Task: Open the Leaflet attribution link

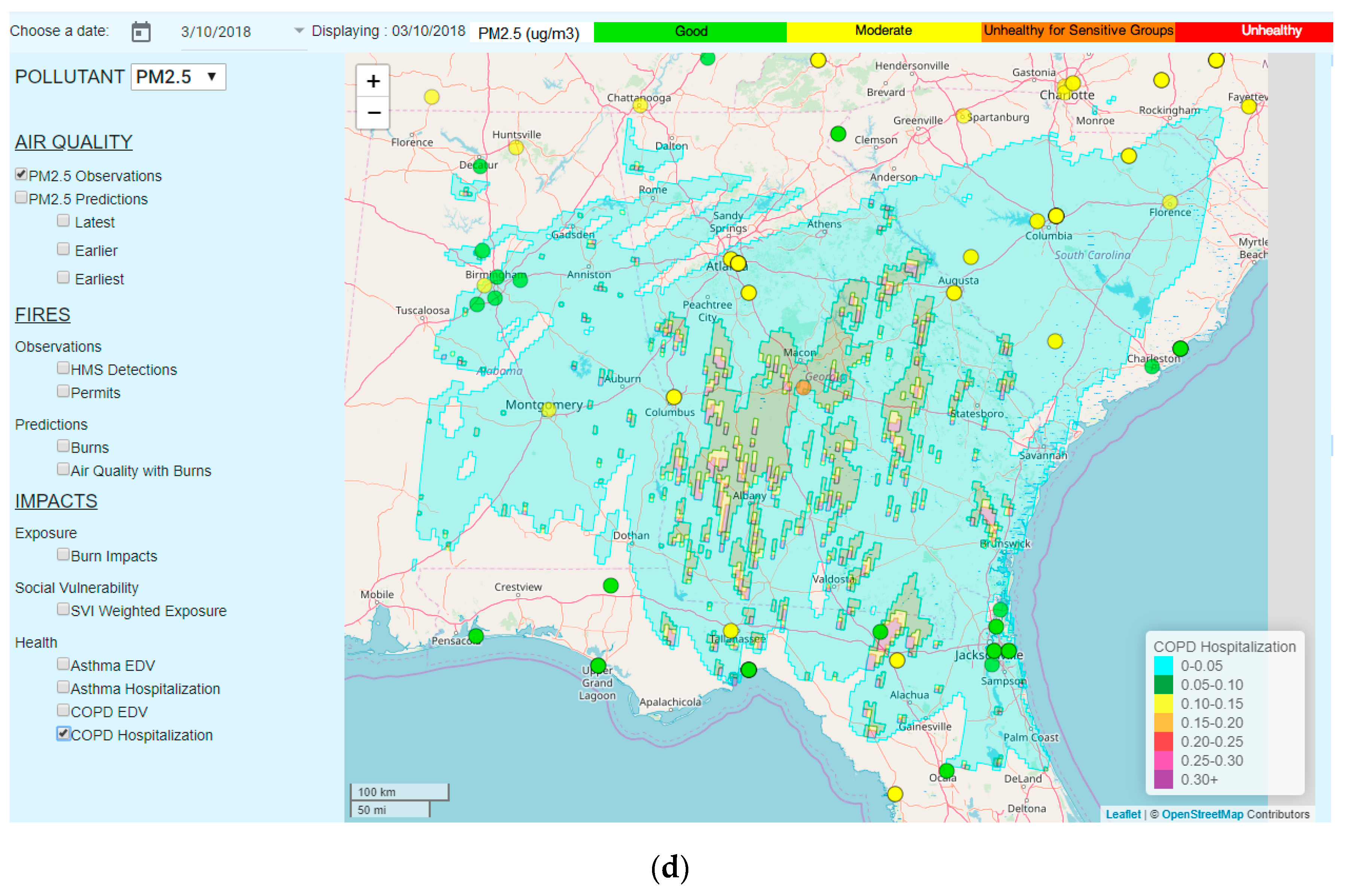Action: coord(1123,814)
